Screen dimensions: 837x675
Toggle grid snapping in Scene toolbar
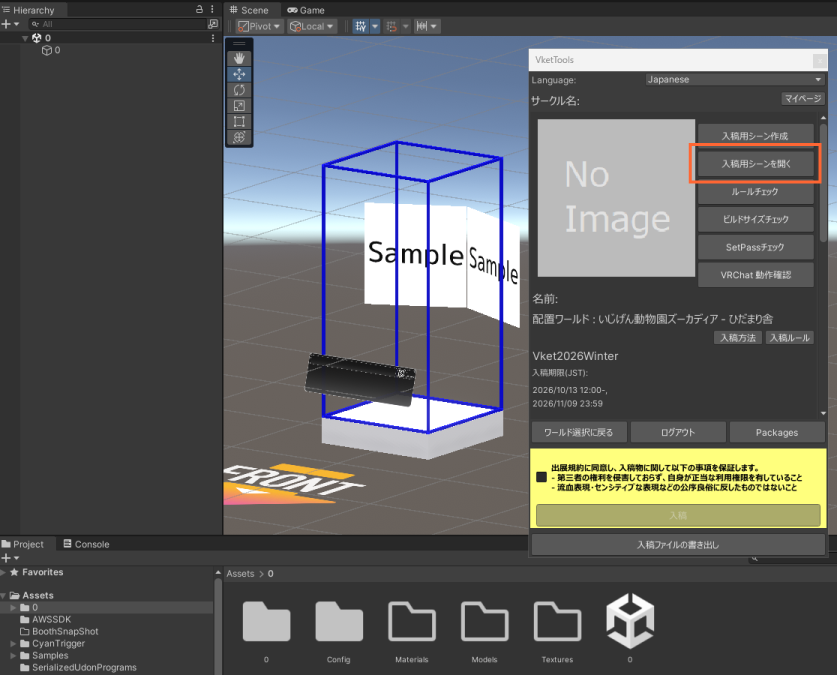361,26
